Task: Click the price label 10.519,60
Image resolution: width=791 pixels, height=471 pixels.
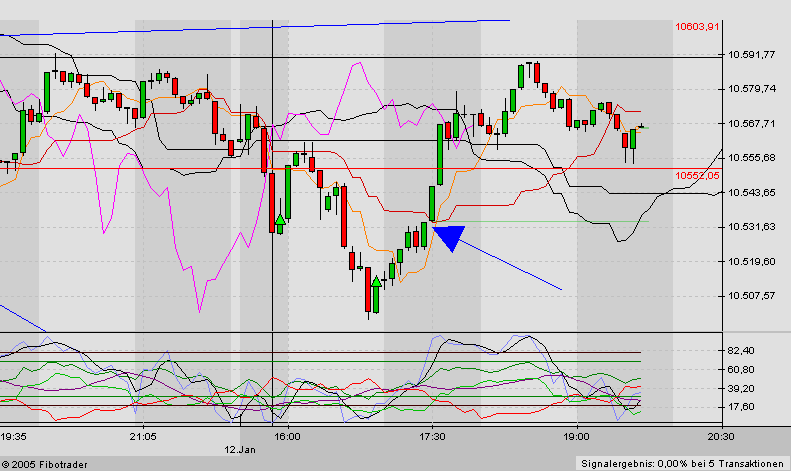Action: click(752, 262)
